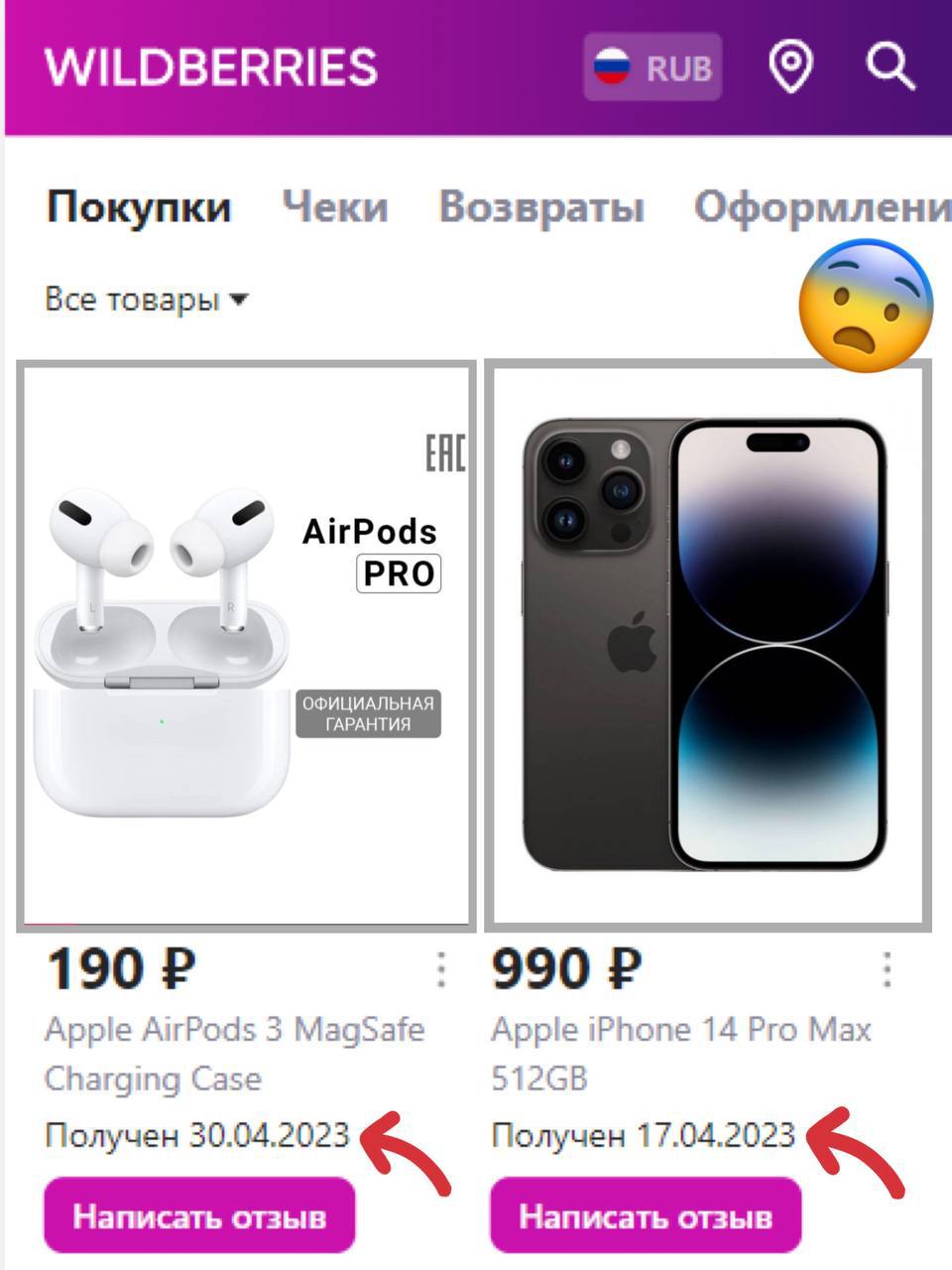Open the AirPods Pro product image
Viewport: 952px width, 1270px height.
(246, 645)
